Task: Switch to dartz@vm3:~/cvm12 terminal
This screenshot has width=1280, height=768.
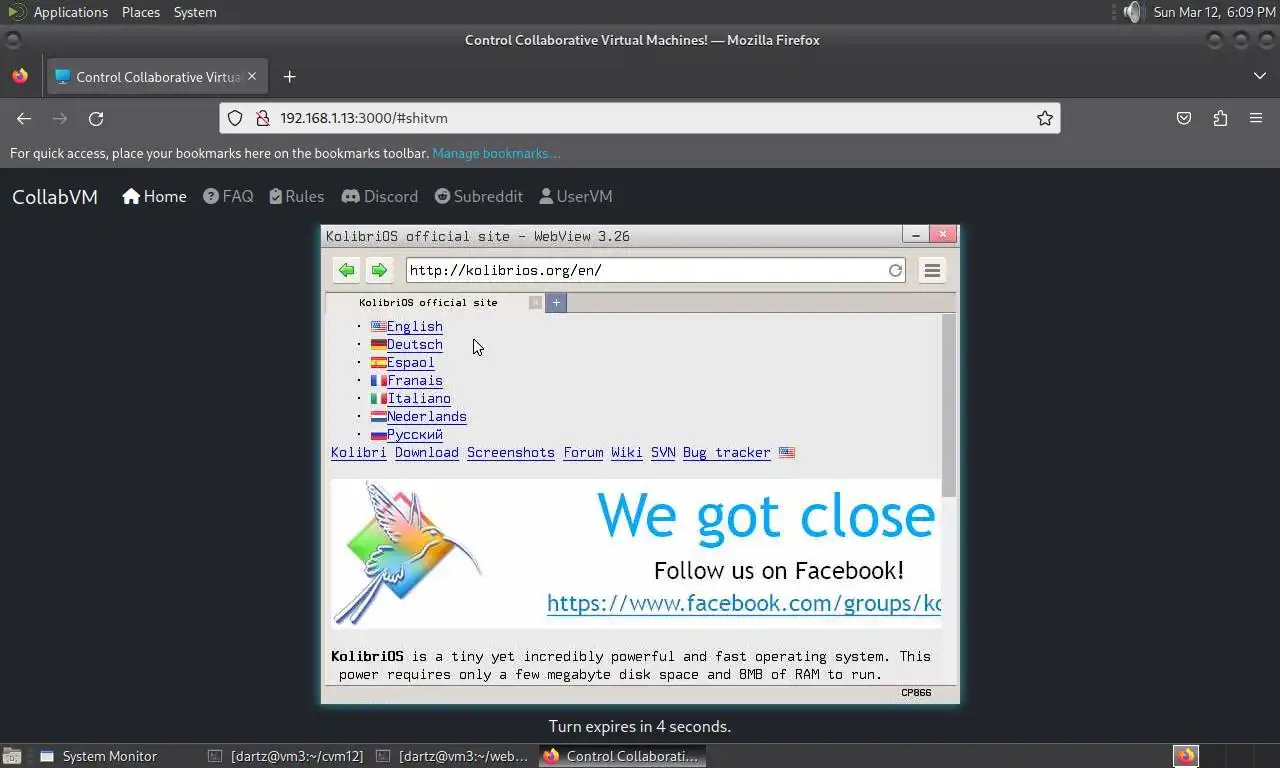Action: (285, 756)
